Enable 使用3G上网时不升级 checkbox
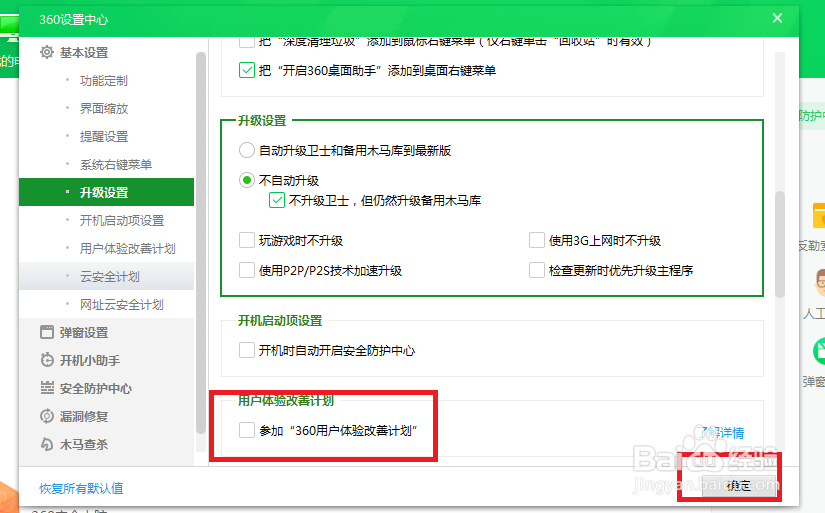The width and height of the screenshot is (825, 513). [537, 240]
